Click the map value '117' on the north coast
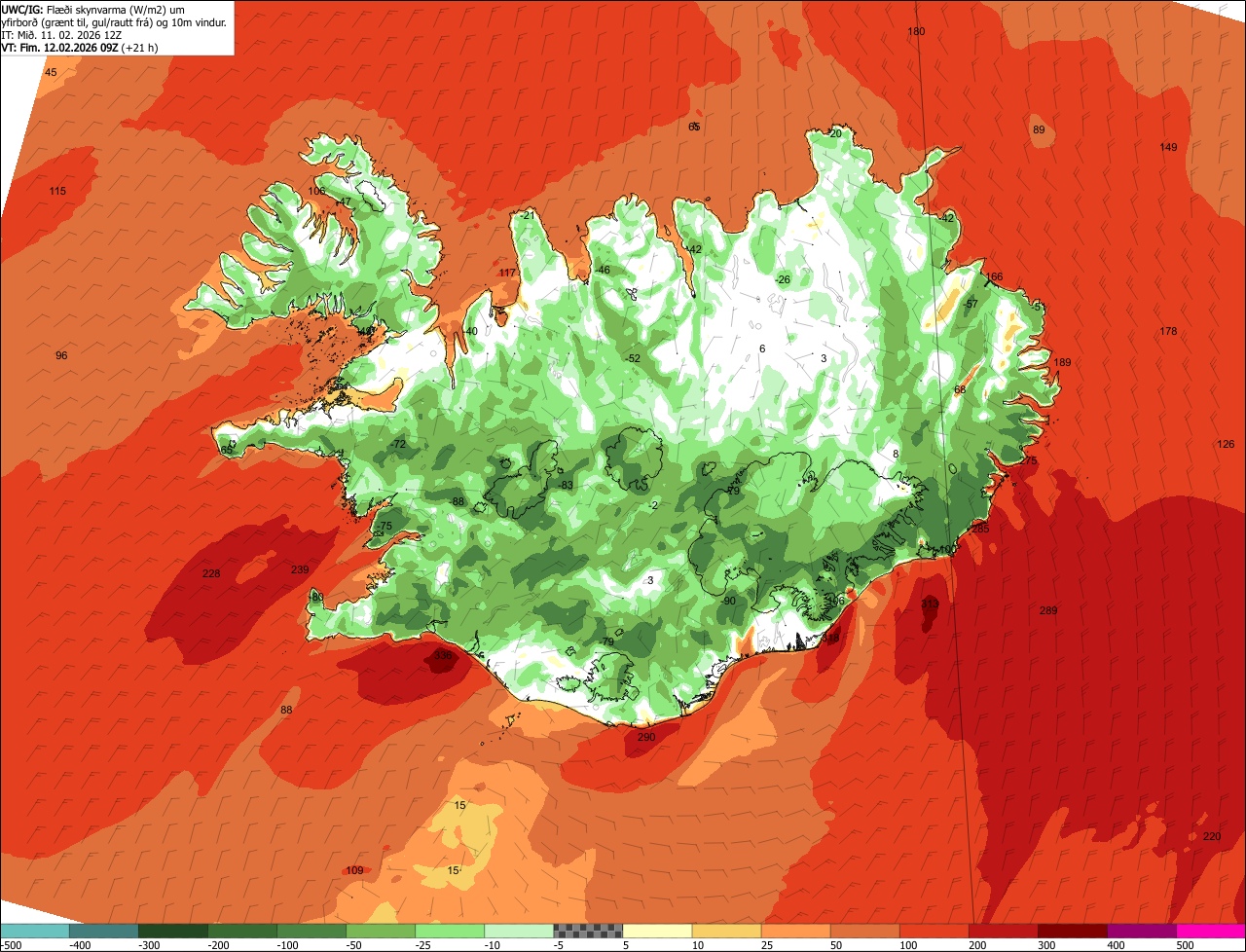The height and width of the screenshot is (952, 1246). (x=507, y=273)
